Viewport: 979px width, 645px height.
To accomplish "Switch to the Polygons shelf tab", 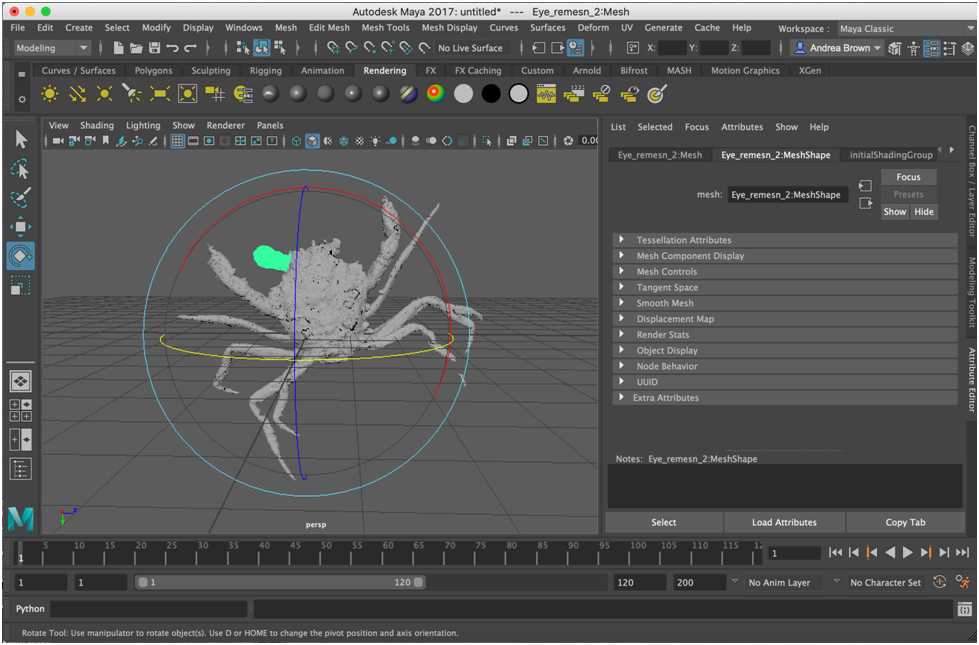I will (x=153, y=71).
